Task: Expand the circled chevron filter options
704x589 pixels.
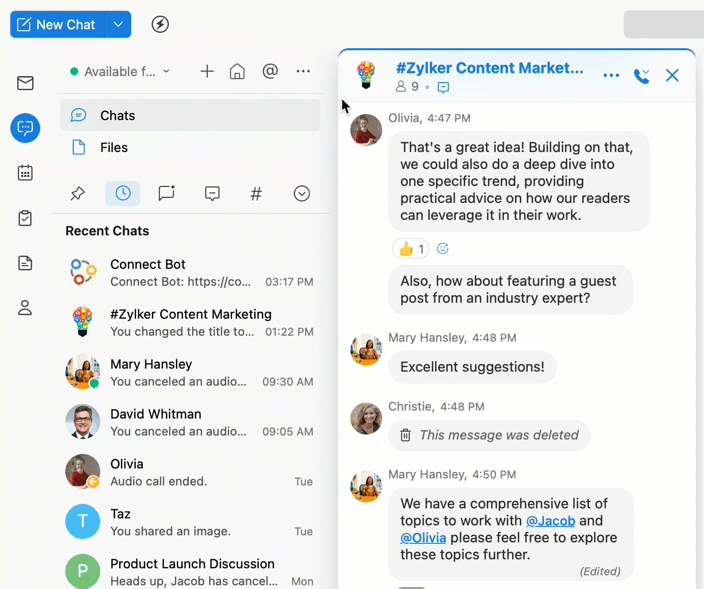Action: 302,193
